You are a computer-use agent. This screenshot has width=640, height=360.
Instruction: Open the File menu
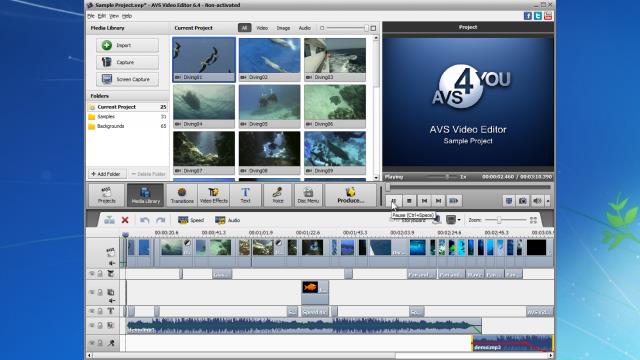[91, 16]
